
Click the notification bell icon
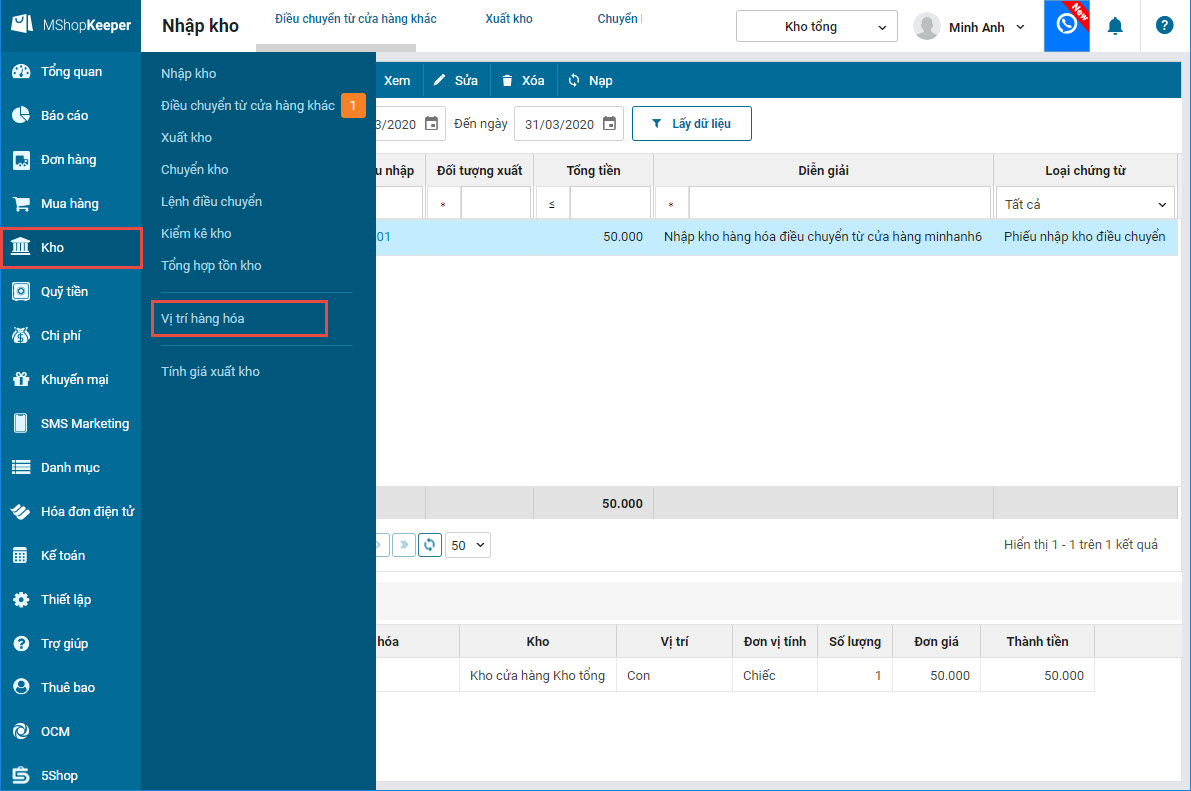pyautogui.click(x=1115, y=26)
